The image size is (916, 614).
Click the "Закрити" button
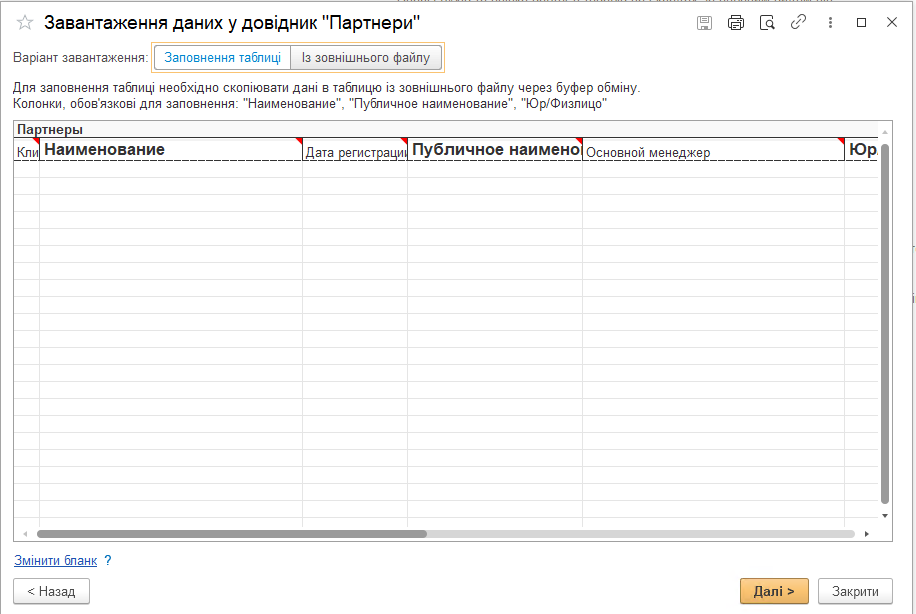[855, 591]
